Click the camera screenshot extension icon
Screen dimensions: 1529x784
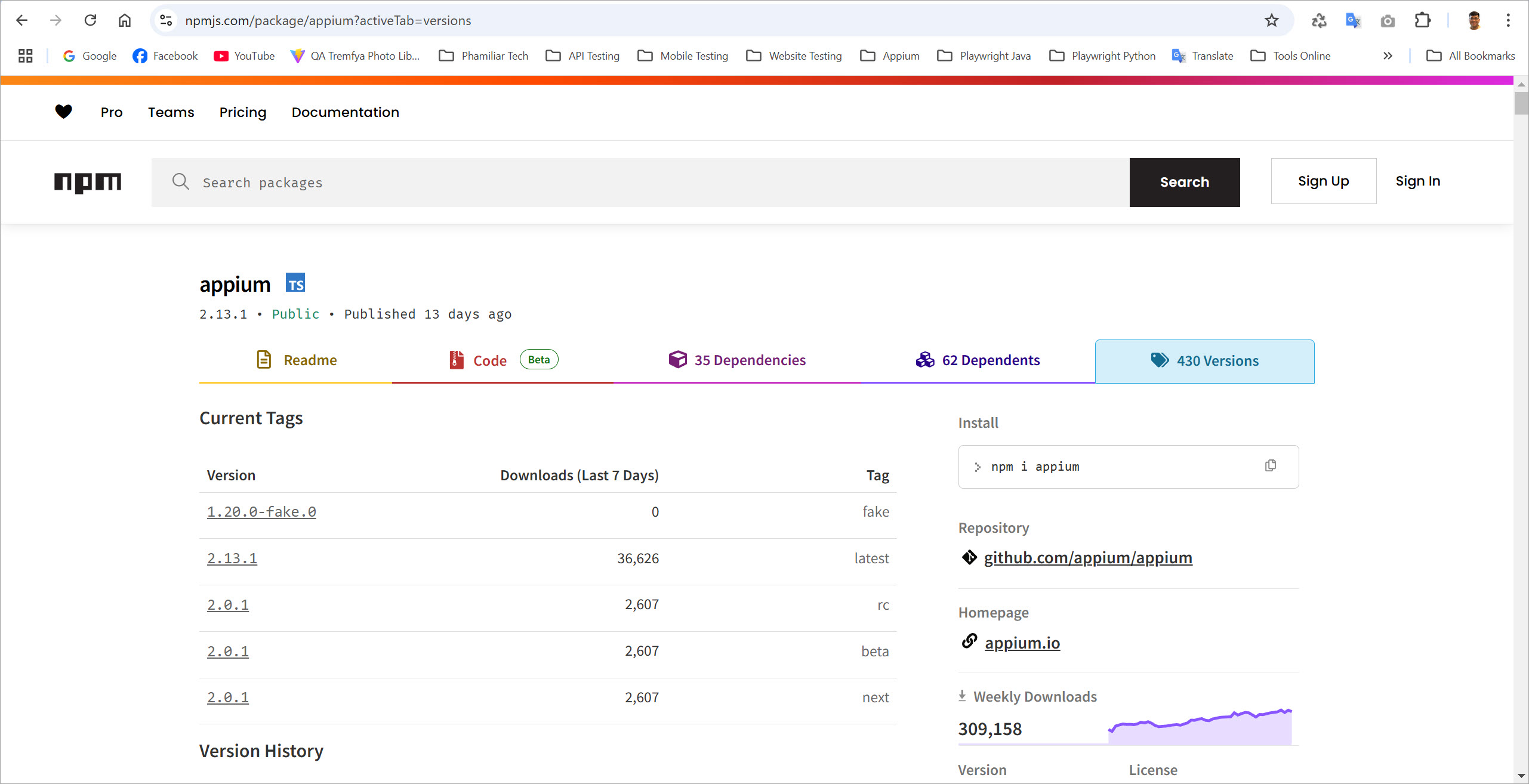[1388, 20]
